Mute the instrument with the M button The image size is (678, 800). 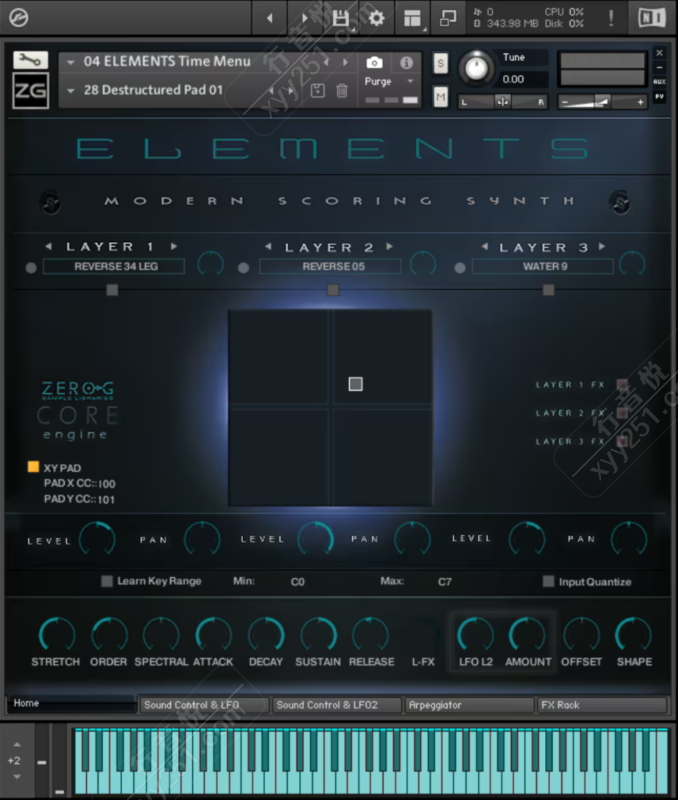[440, 96]
